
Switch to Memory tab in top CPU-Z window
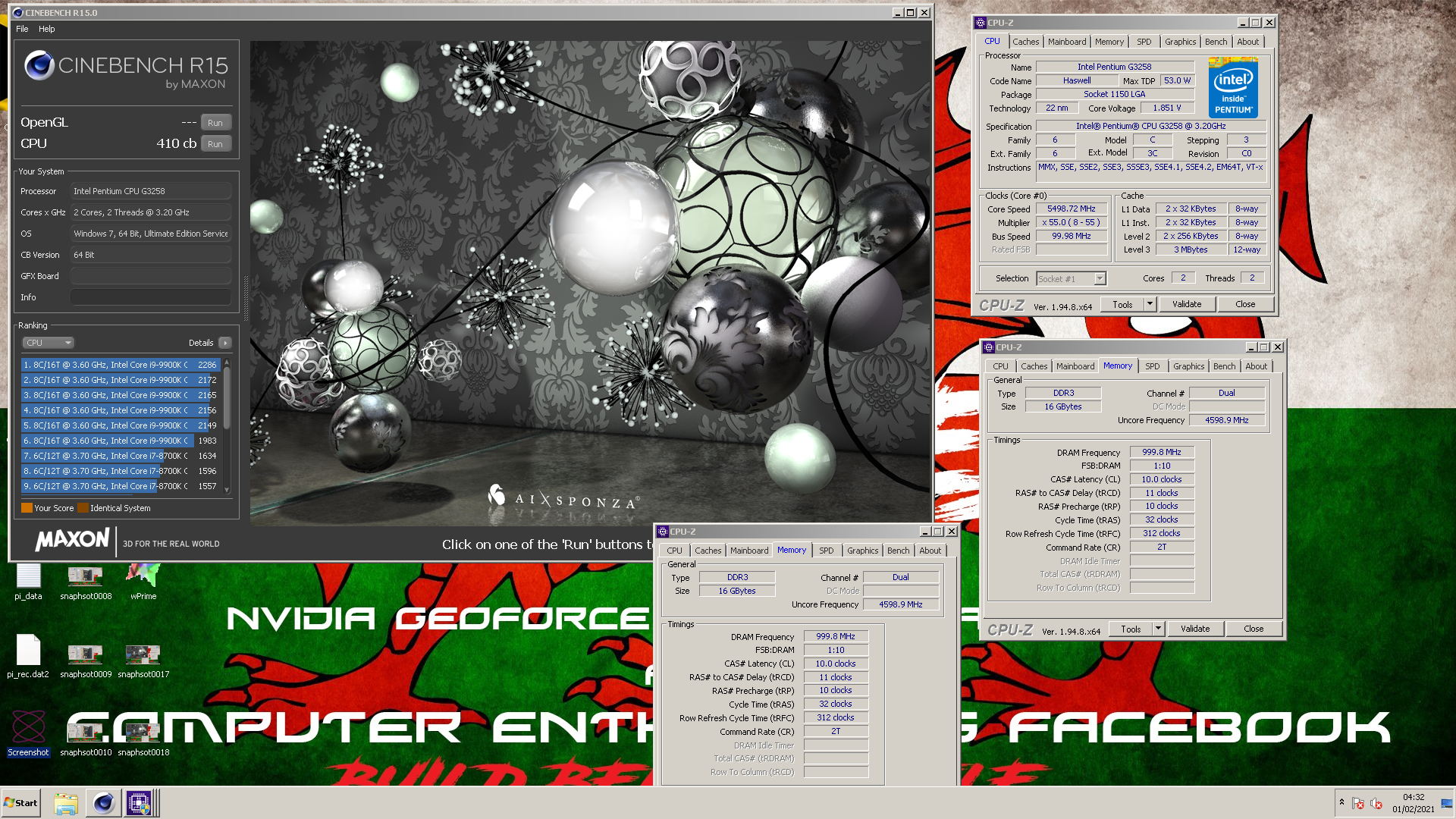click(x=1109, y=42)
